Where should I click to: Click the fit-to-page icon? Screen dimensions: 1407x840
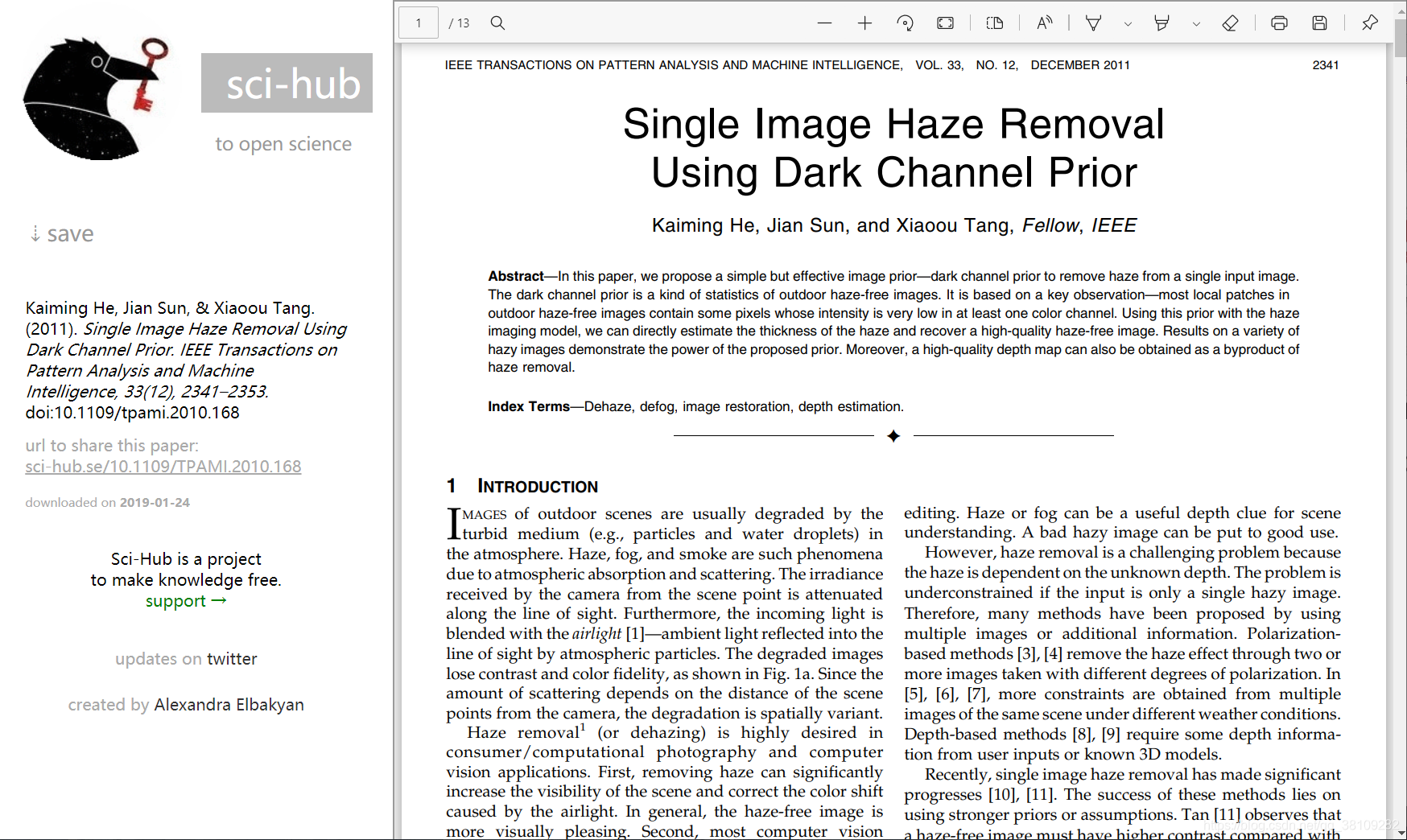pyautogui.click(x=946, y=23)
